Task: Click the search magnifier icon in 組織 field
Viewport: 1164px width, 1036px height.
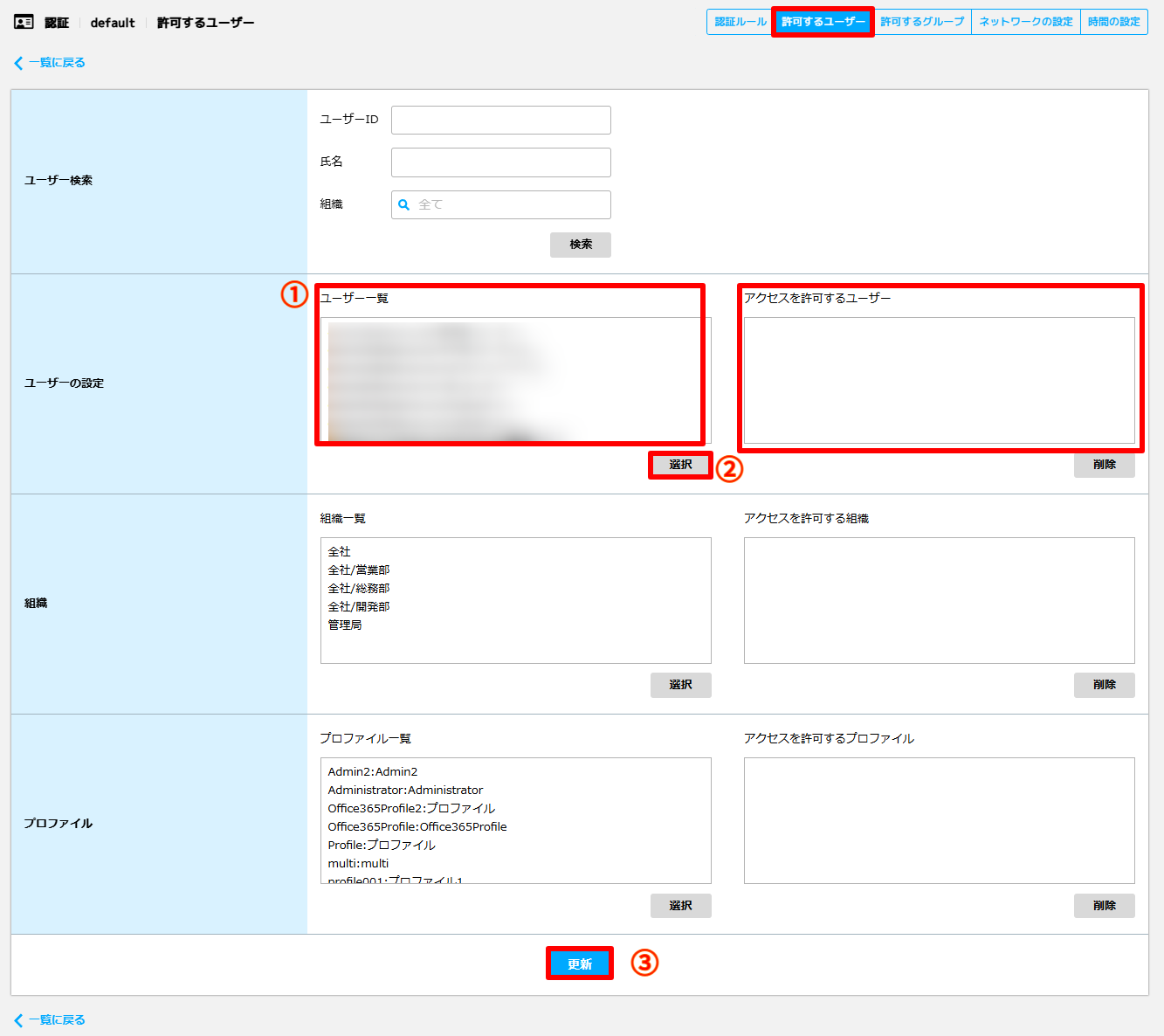Action: pos(404,204)
